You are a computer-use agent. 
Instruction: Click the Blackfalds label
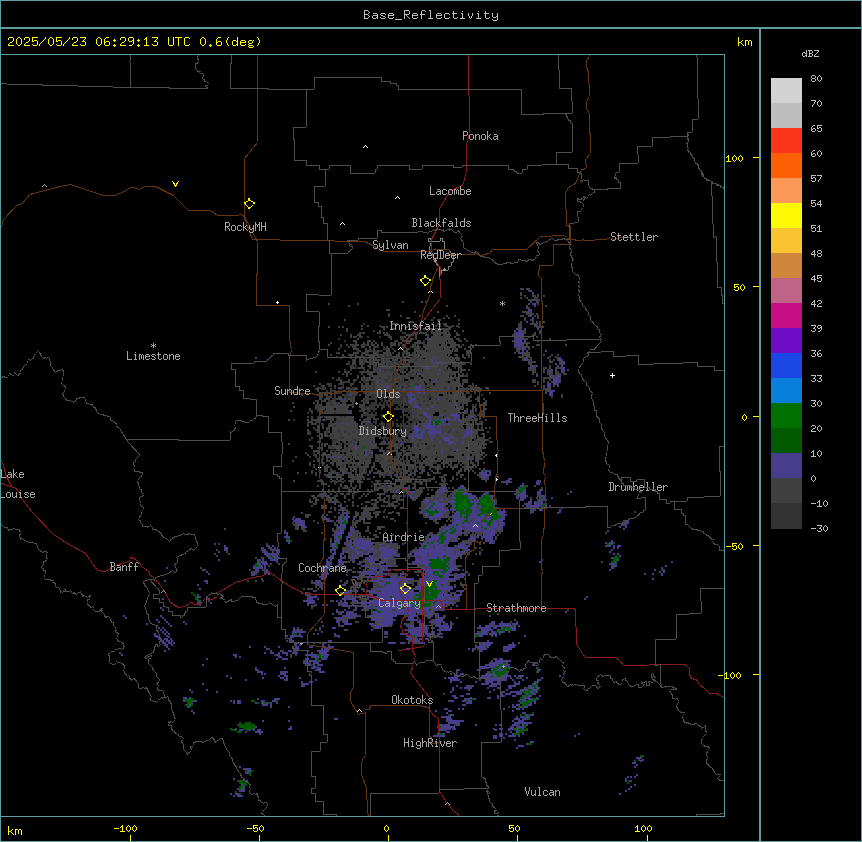point(441,223)
